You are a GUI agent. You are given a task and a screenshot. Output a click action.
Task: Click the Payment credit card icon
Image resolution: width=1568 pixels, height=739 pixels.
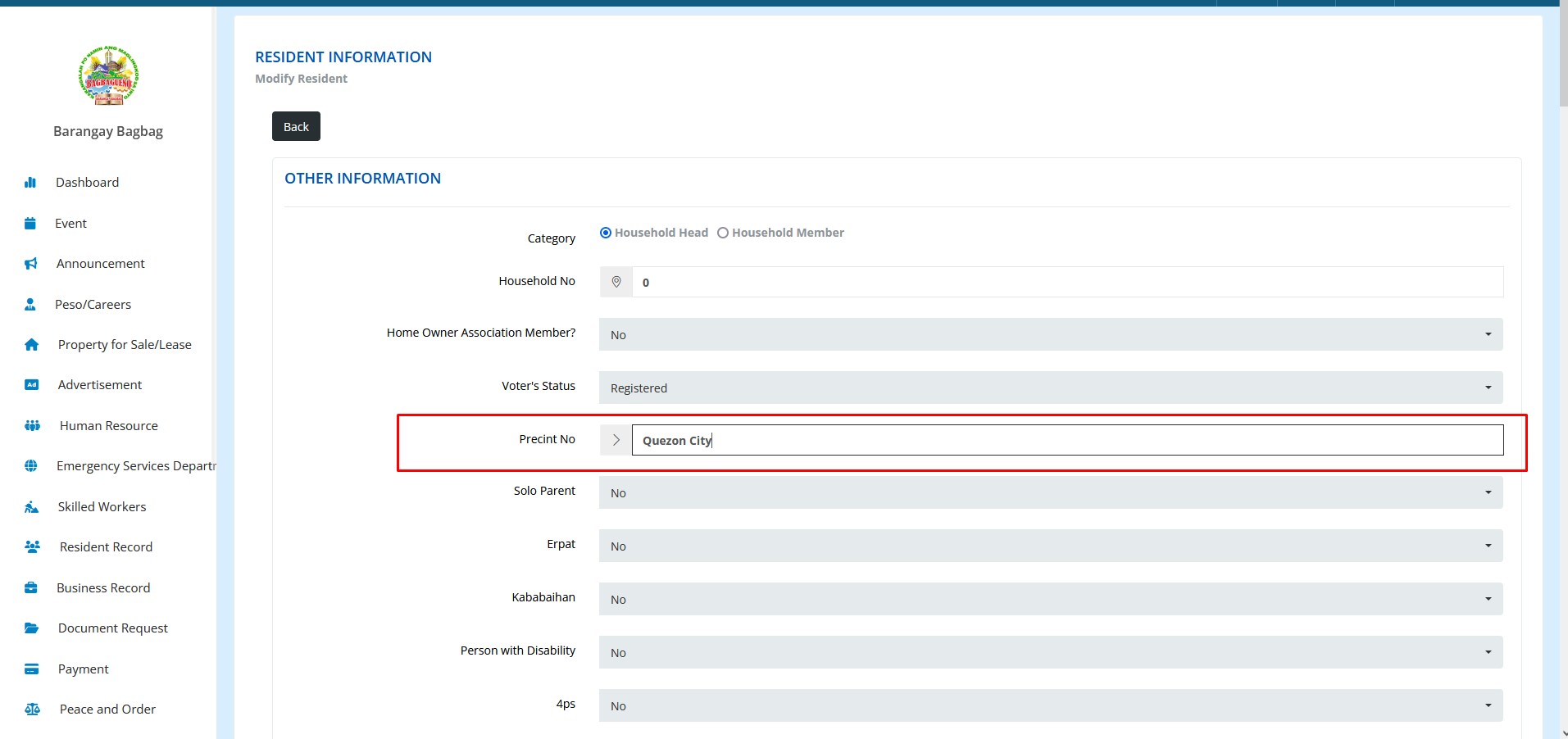pyautogui.click(x=32, y=669)
